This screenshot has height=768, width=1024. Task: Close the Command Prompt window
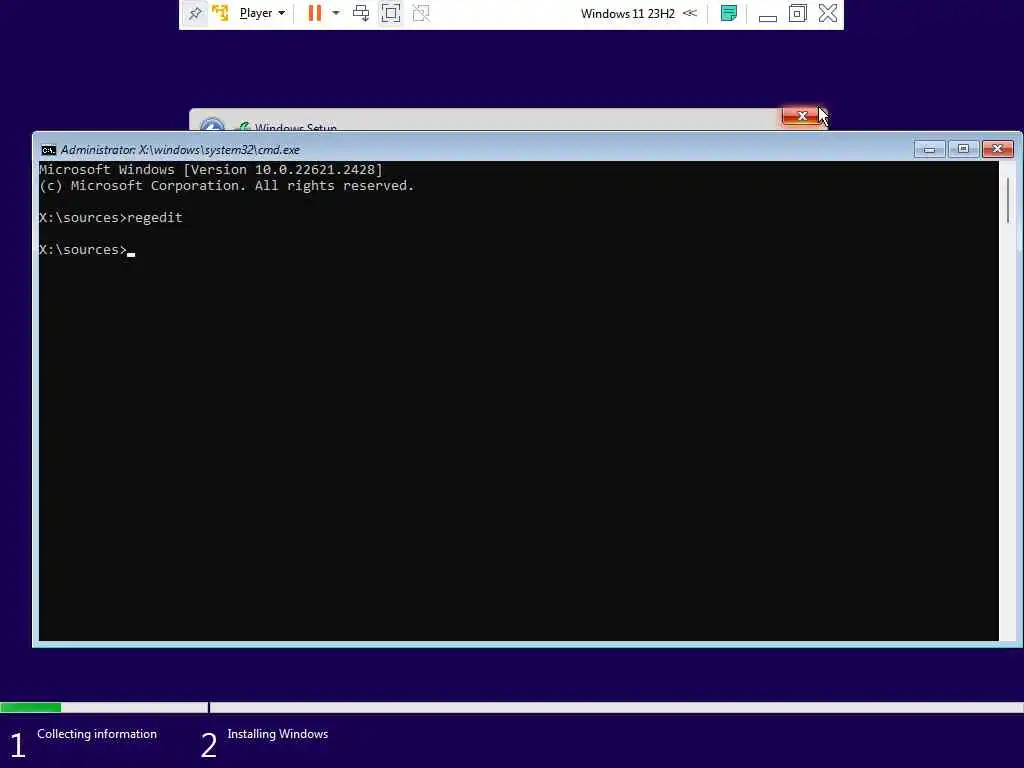997,150
